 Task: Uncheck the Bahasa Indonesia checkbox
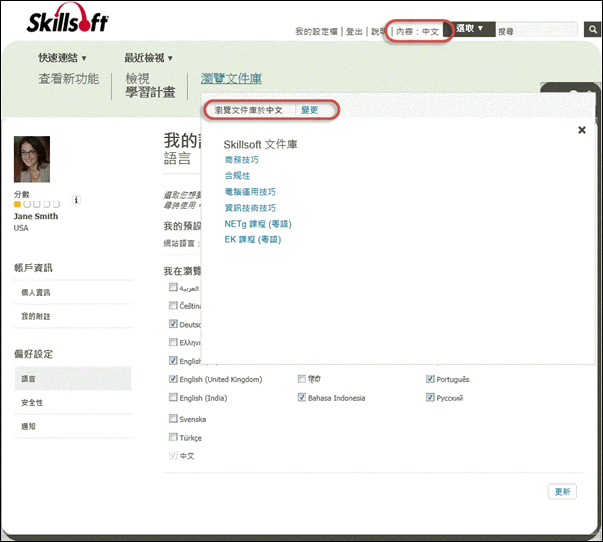[x=302, y=397]
